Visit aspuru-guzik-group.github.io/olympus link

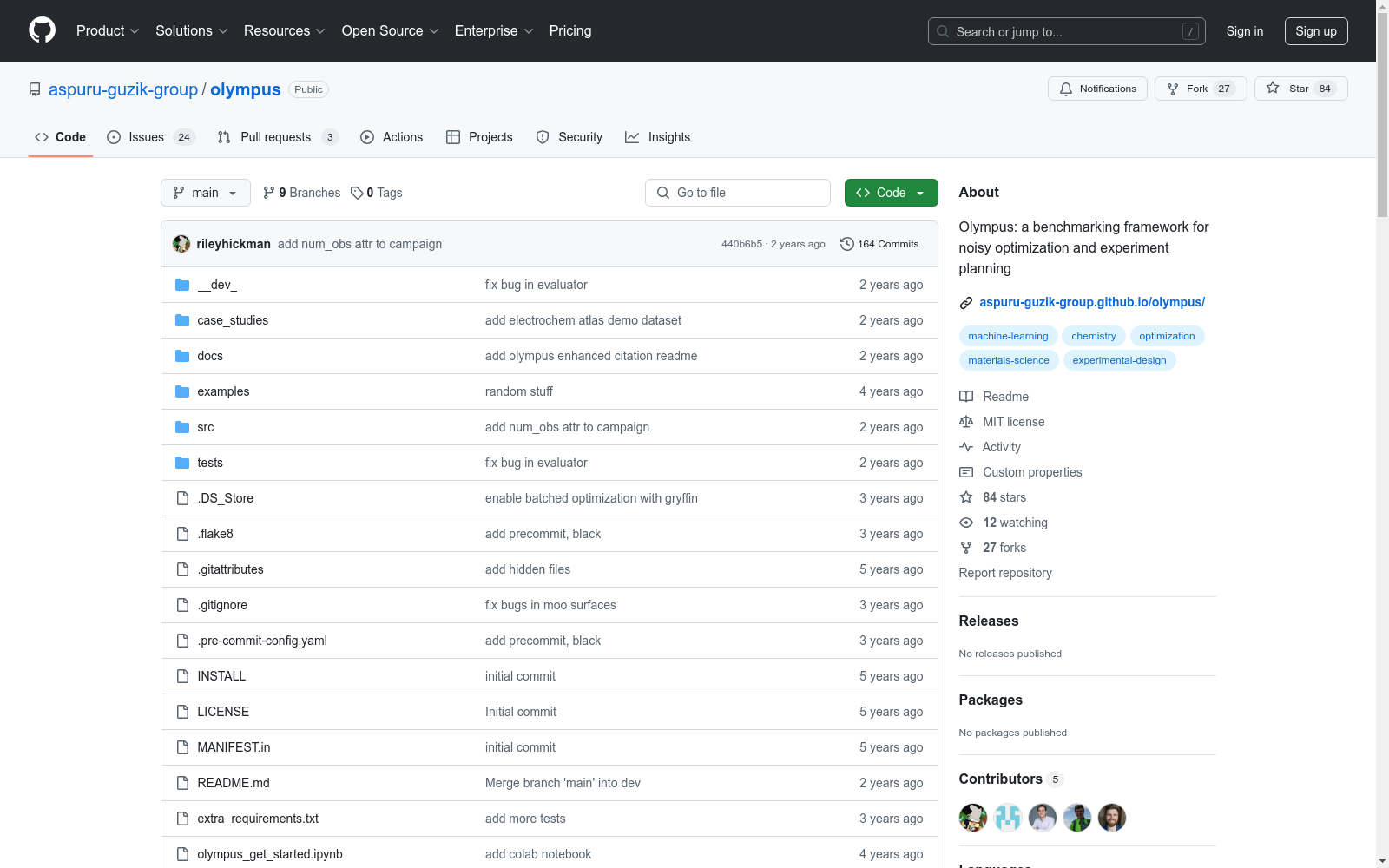click(1092, 302)
